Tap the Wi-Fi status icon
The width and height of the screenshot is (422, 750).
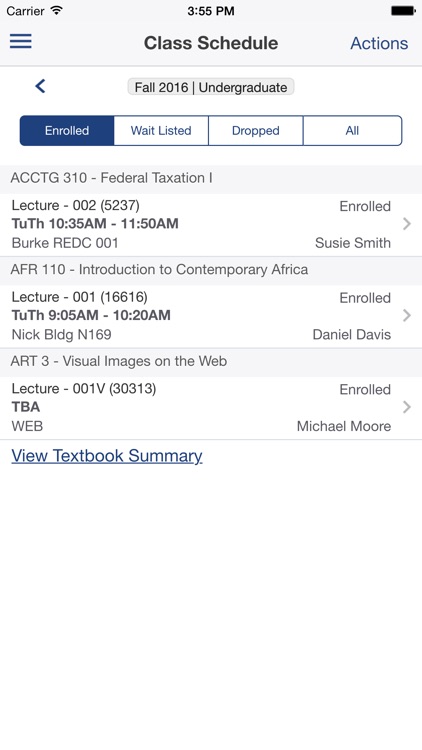[x=56, y=11]
